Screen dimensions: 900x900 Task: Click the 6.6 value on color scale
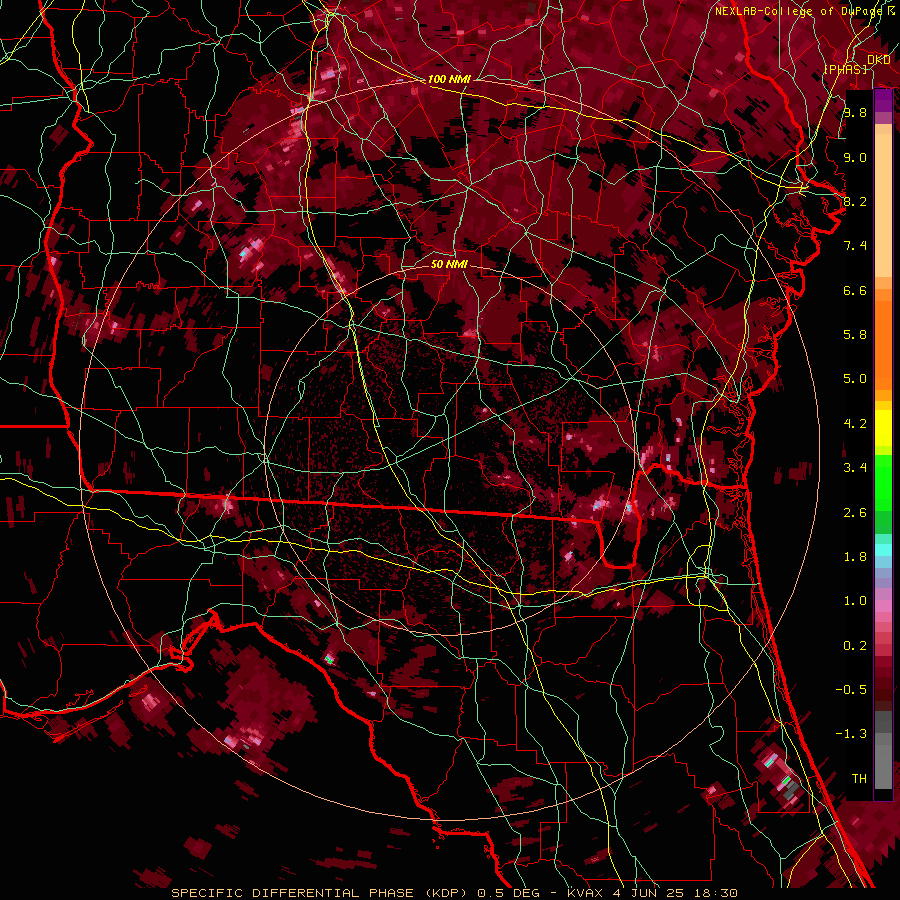[x=855, y=290]
